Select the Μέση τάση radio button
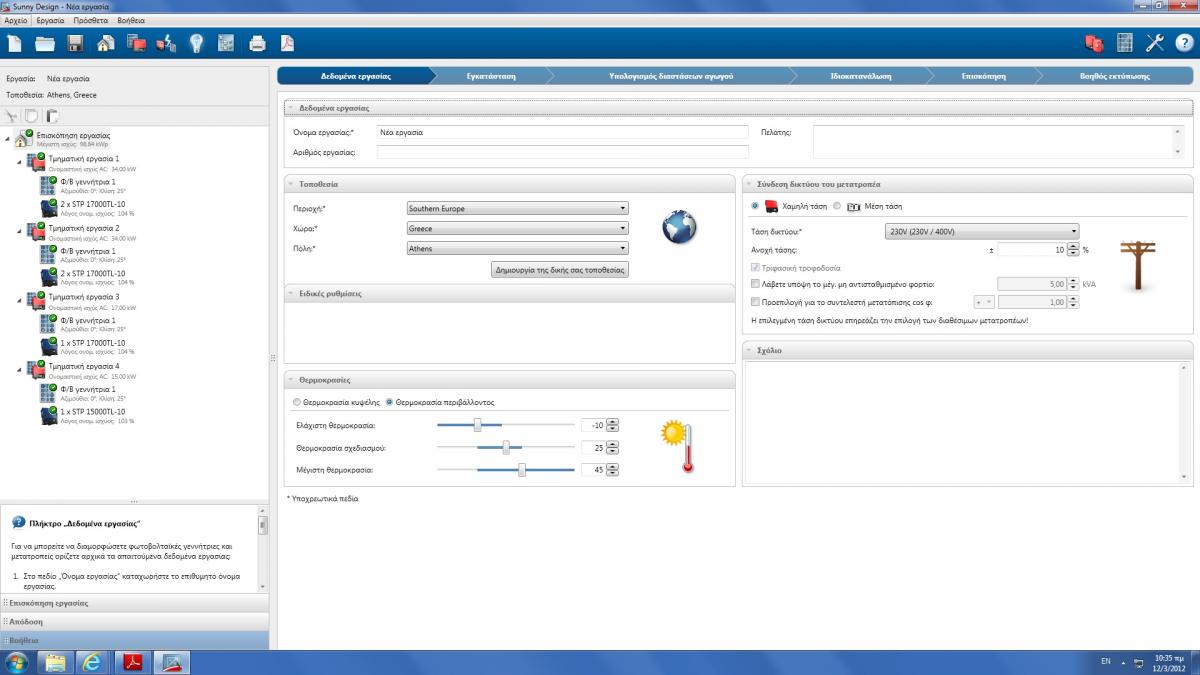This screenshot has width=1200, height=675. click(x=837, y=206)
